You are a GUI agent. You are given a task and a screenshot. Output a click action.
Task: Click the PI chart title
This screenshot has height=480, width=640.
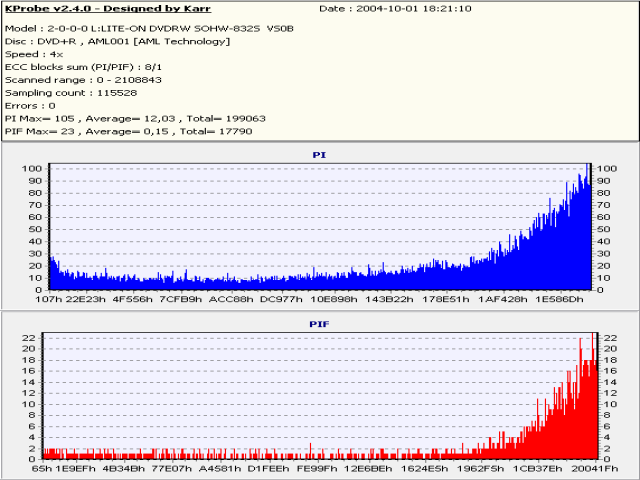tap(319, 155)
